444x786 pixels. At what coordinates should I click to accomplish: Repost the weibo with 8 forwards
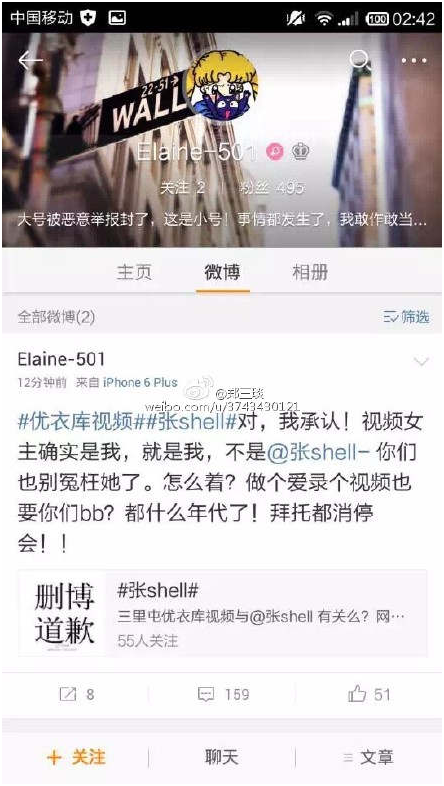[x=76, y=694]
